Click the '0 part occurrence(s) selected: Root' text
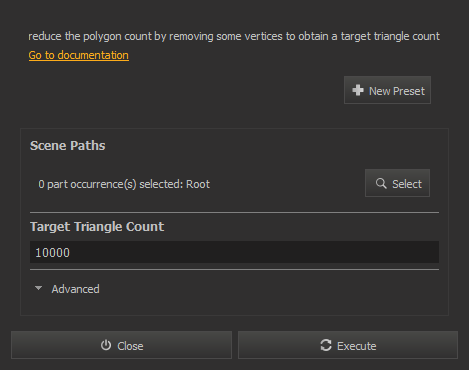Screen dimensions: 469x370 coord(124,184)
